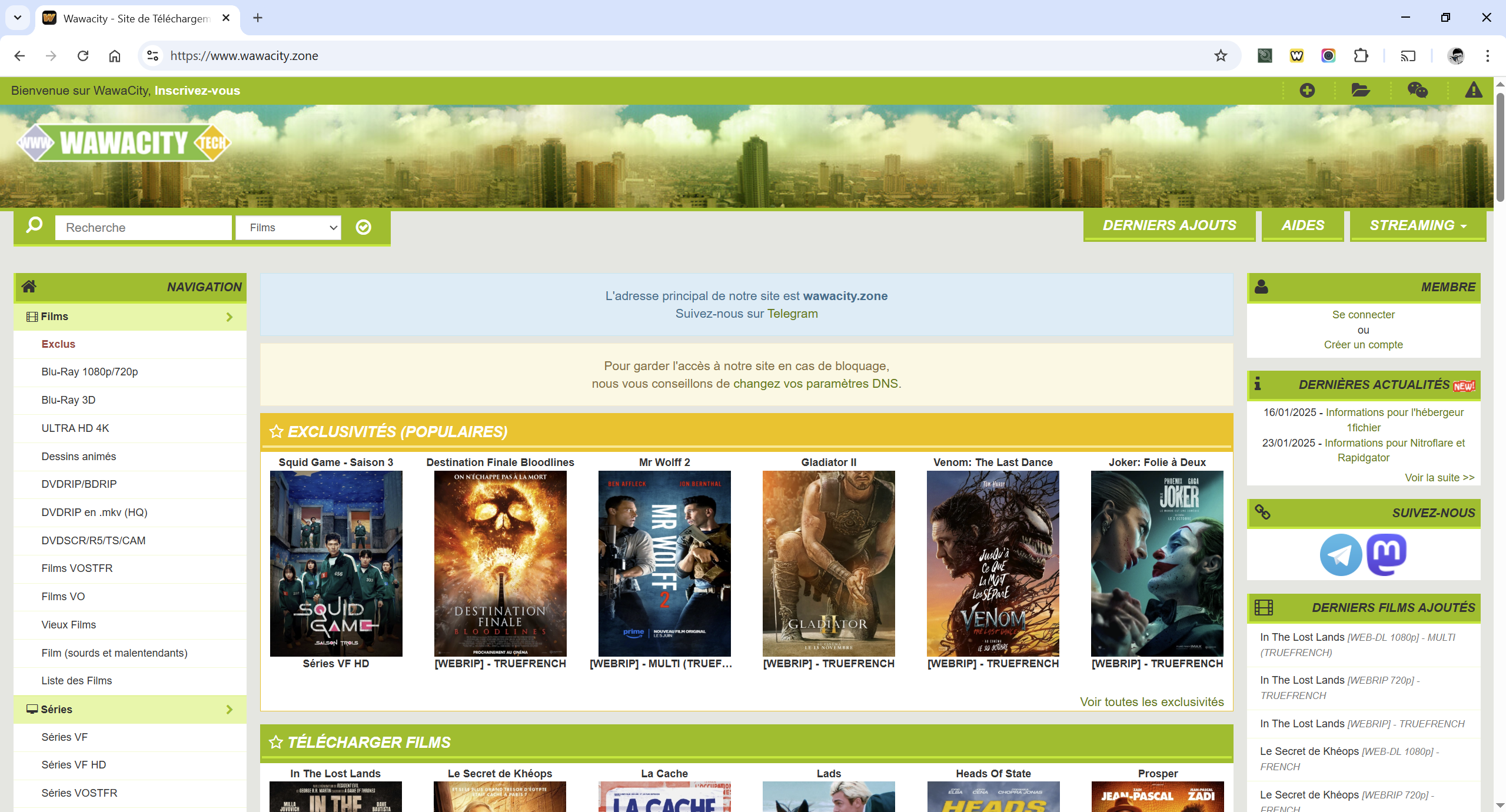Open In The Lost Lands WEB-DL 1080p entry
This screenshot has height=812, width=1506.
coord(1357,645)
